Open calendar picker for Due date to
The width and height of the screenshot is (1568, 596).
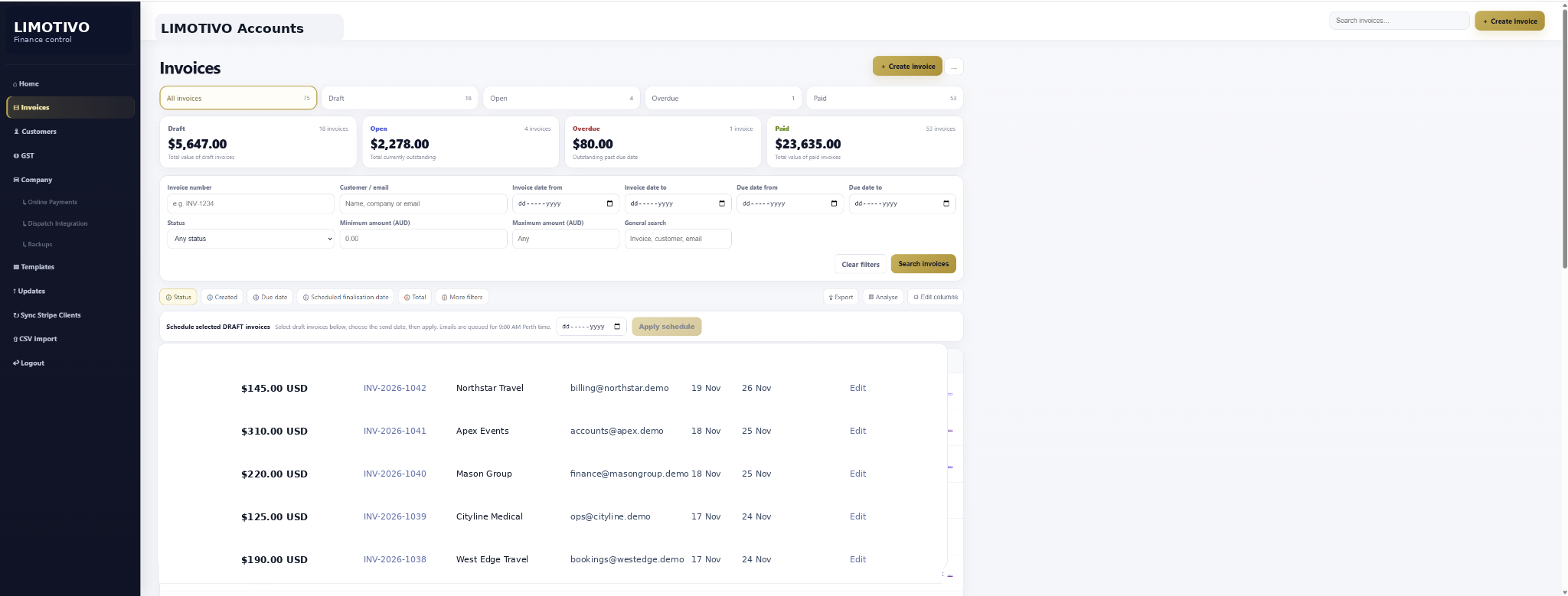coord(946,204)
